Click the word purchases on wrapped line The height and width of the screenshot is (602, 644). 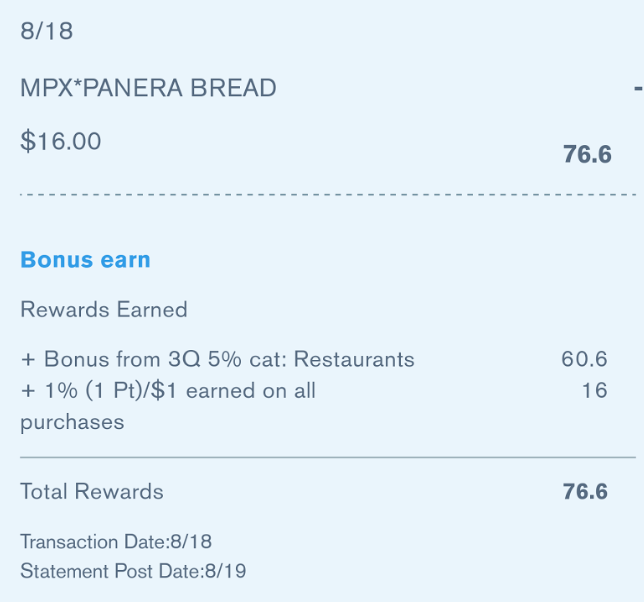click(72, 423)
